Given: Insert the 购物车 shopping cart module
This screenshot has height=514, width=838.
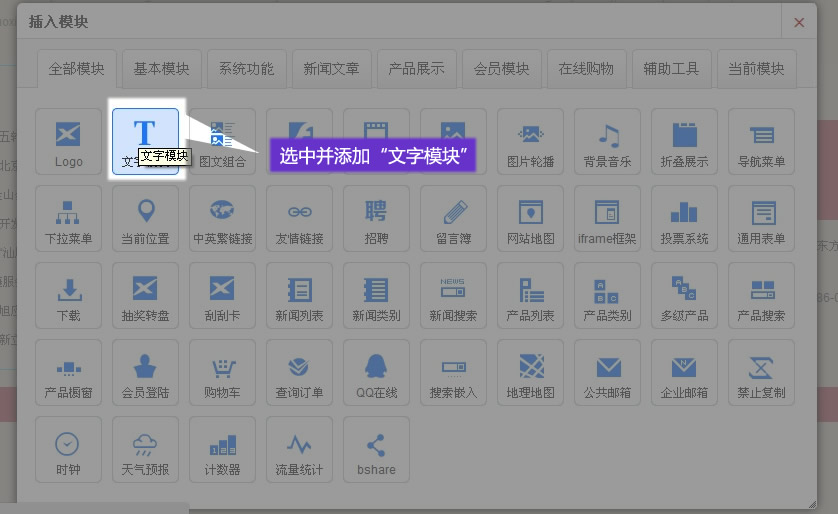Looking at the screenshot, I should point(222,372).
